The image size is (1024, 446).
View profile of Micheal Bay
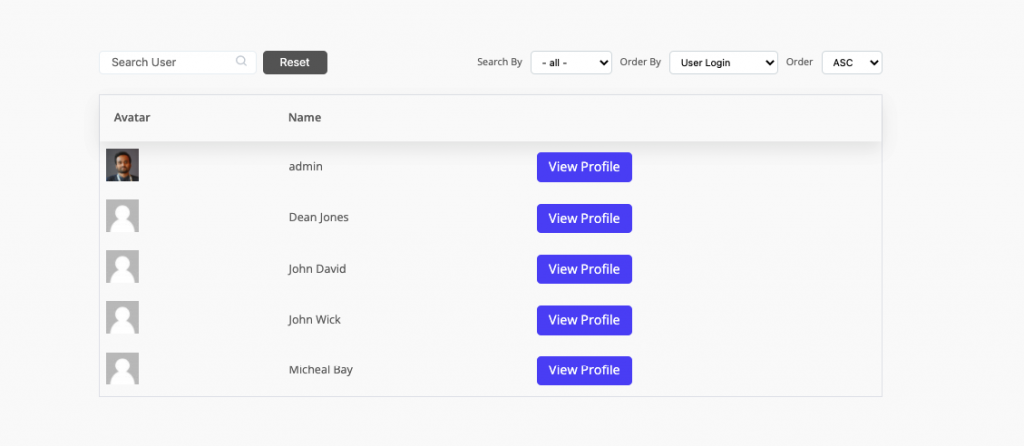pyautogui.click(x=584, y=370)
